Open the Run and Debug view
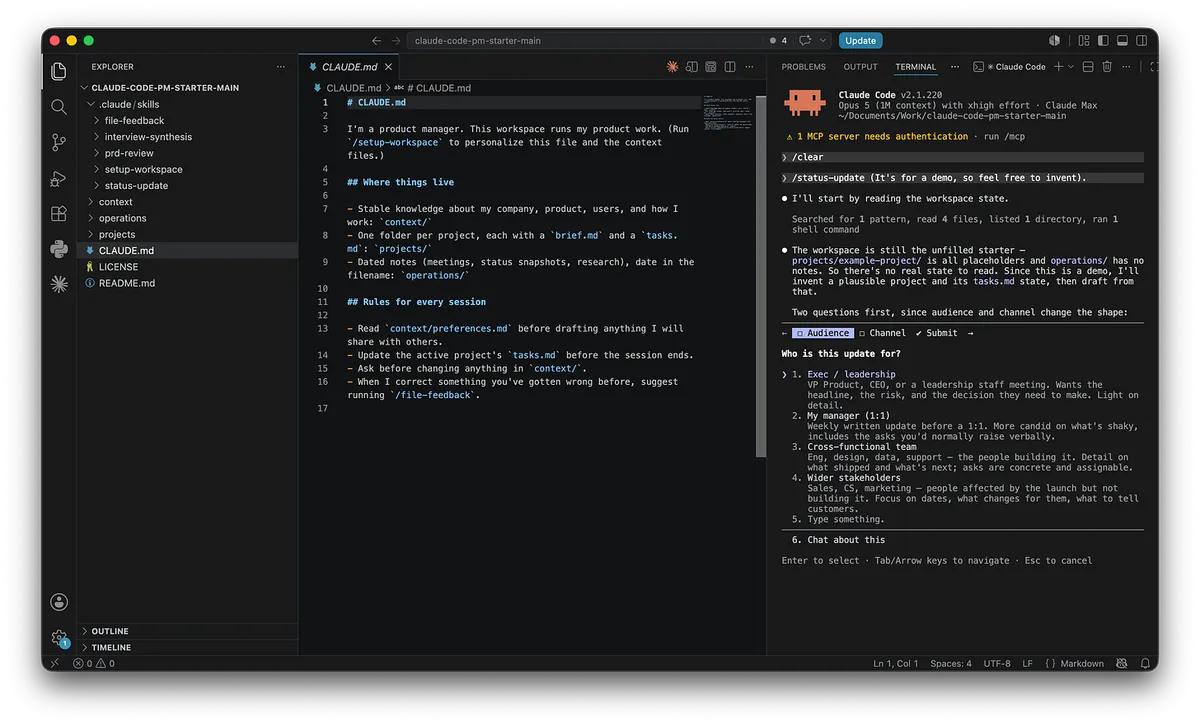Image resolution: width=1200 pixels, height=726 pixels. 59,178
